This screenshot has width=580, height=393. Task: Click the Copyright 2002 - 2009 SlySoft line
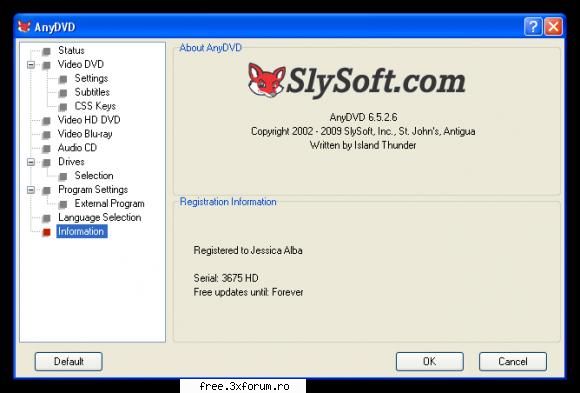coord(363,131)
